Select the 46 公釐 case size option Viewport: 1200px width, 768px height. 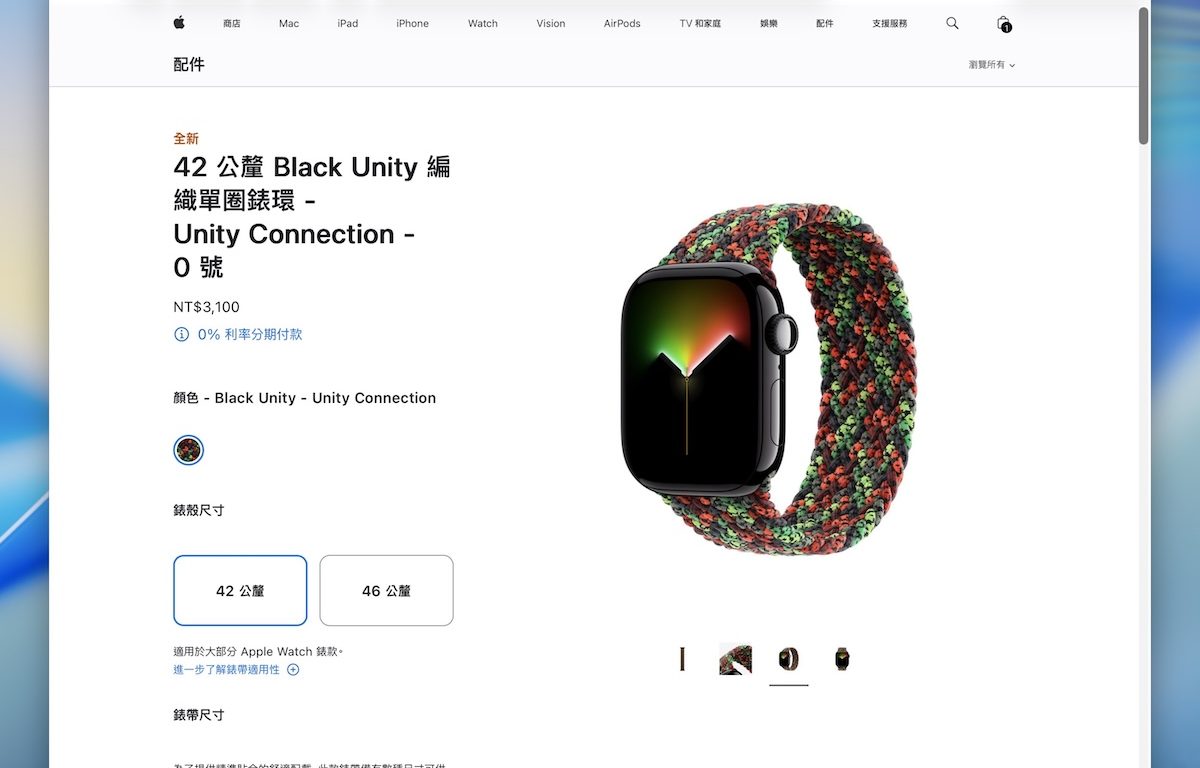[x=386, y=591]
